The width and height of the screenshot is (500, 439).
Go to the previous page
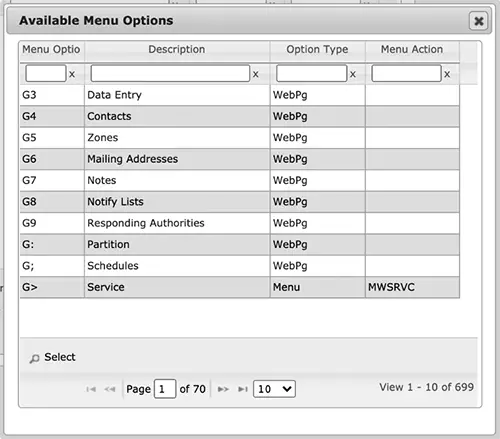click(x=110, y=389)
